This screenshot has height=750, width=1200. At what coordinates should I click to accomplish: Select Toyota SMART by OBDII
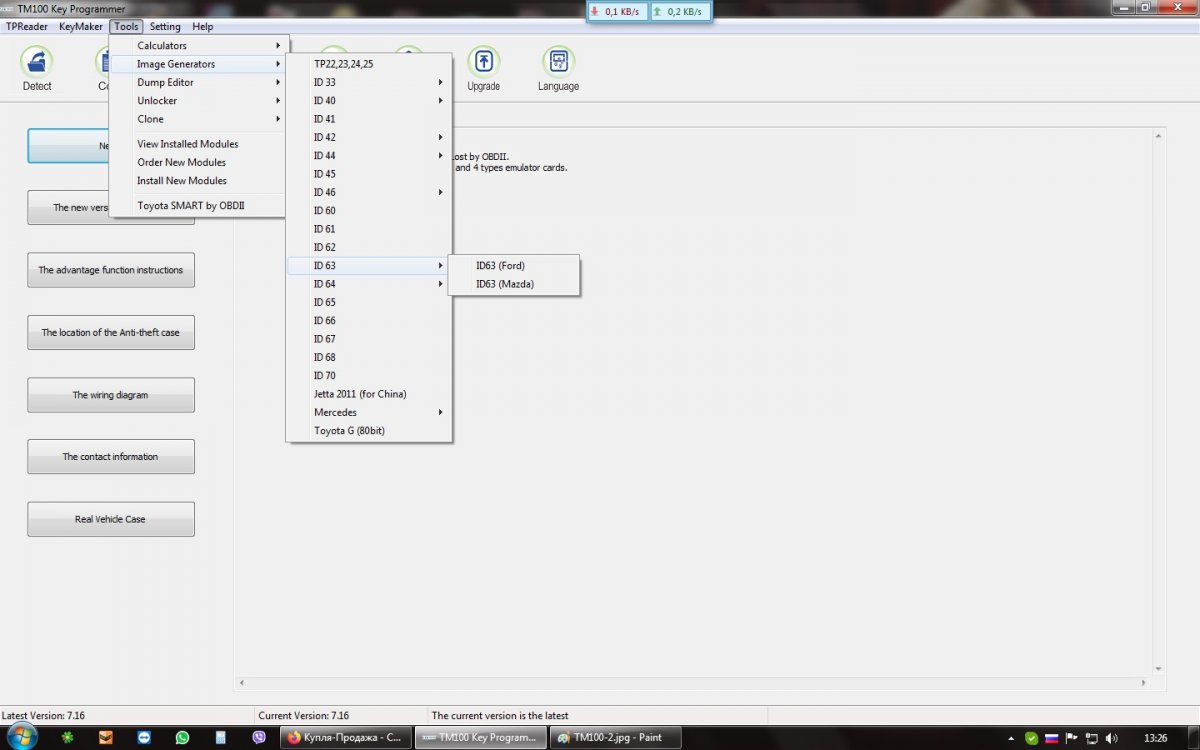[199, 206]
